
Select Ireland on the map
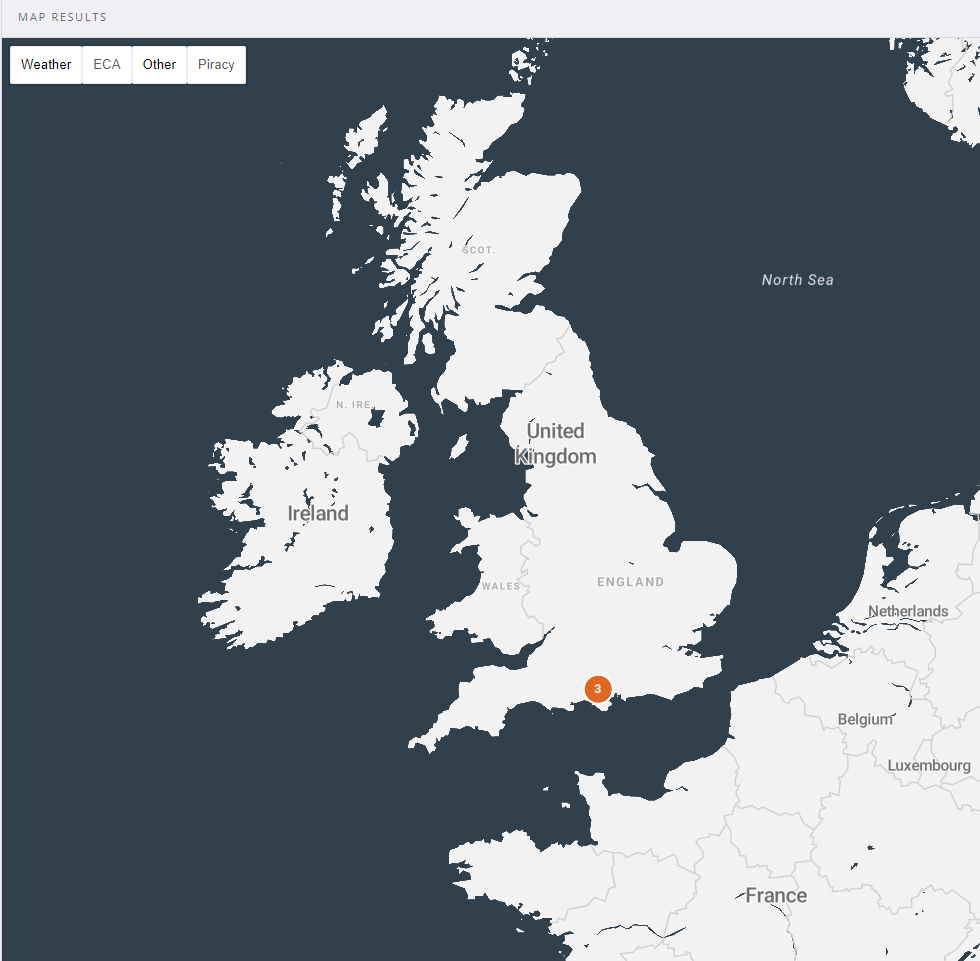click(x=317, y=513)
